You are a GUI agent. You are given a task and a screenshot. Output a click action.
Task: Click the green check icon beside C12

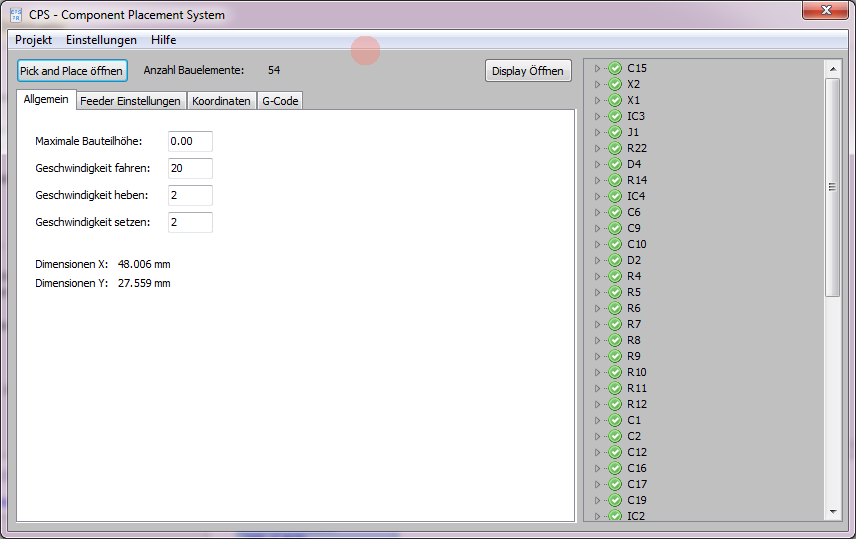pyautogui.click(x=615, y=452)
